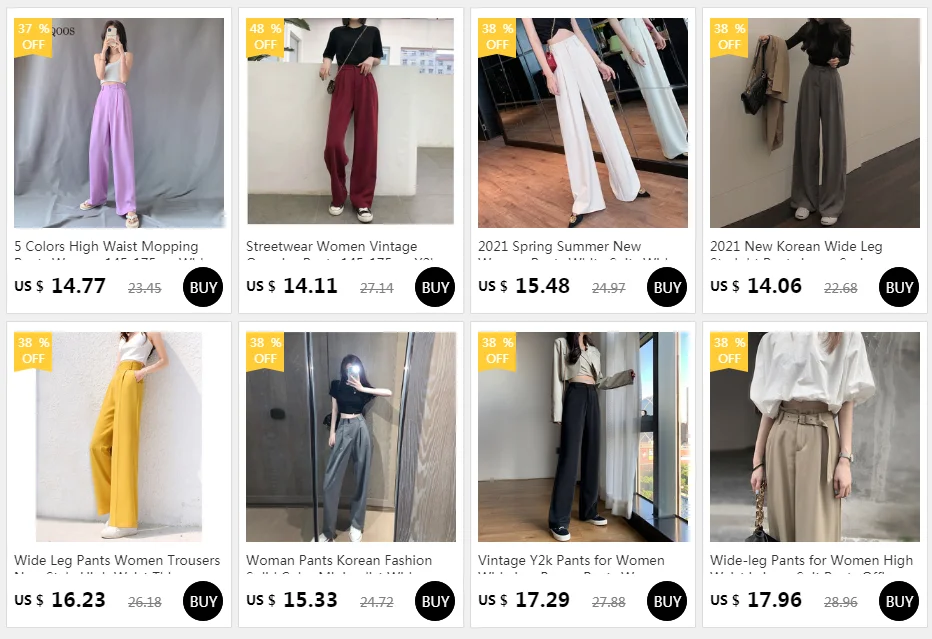
Task: Open the purple high waist pants thumbnail
Action: tap(119, 123)
